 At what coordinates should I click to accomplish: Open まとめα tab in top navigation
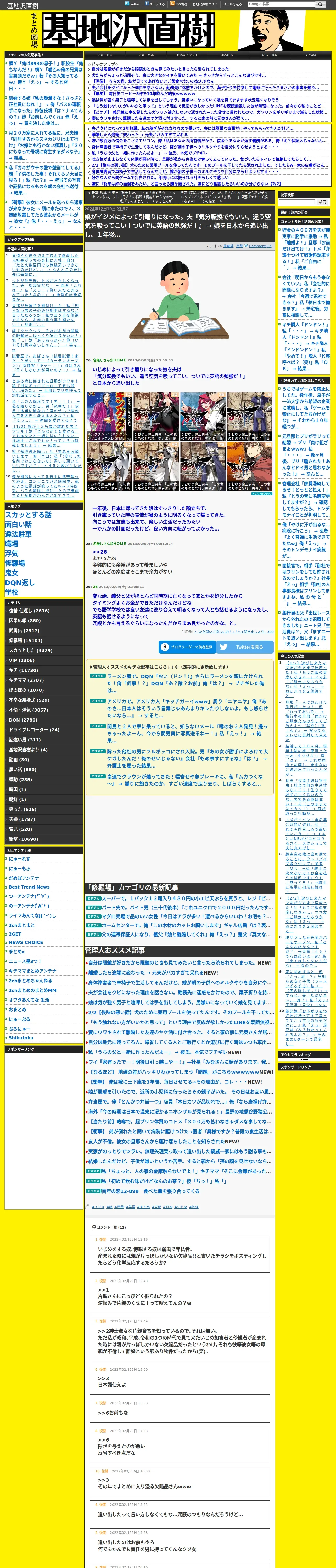point(310,55)
